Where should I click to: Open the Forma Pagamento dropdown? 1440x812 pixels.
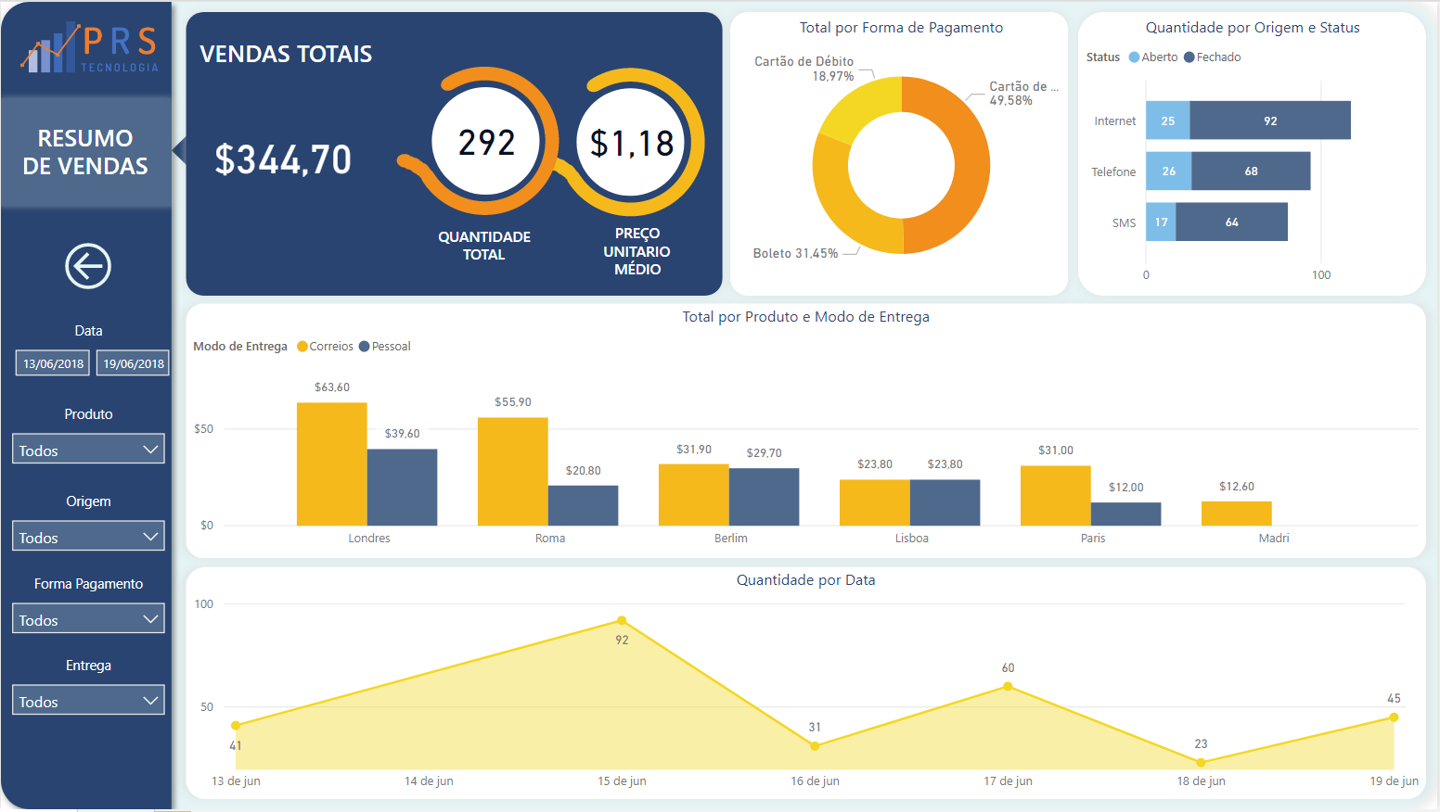[88, 618]
